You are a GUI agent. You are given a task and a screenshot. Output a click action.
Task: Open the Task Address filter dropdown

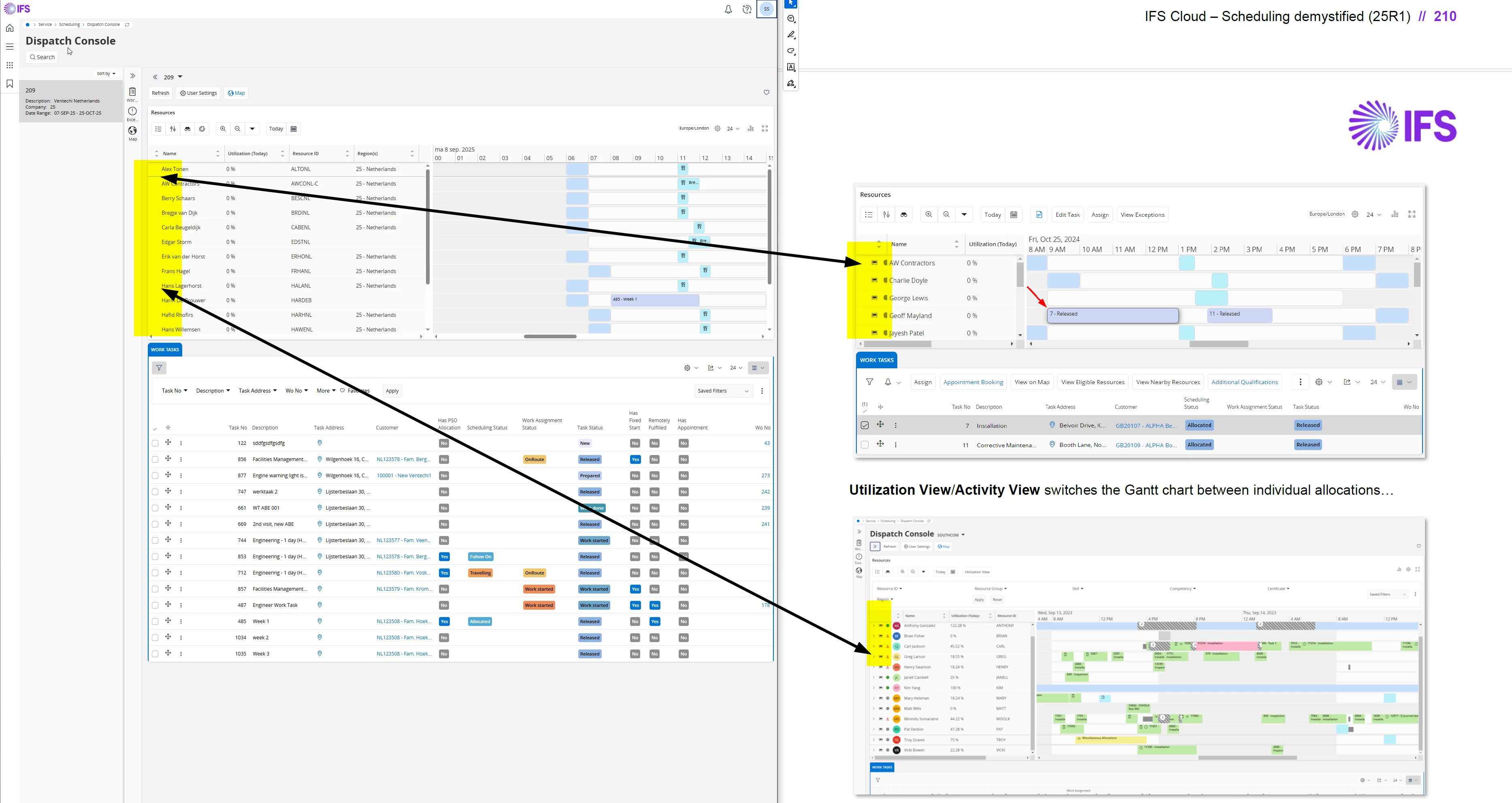257,391
